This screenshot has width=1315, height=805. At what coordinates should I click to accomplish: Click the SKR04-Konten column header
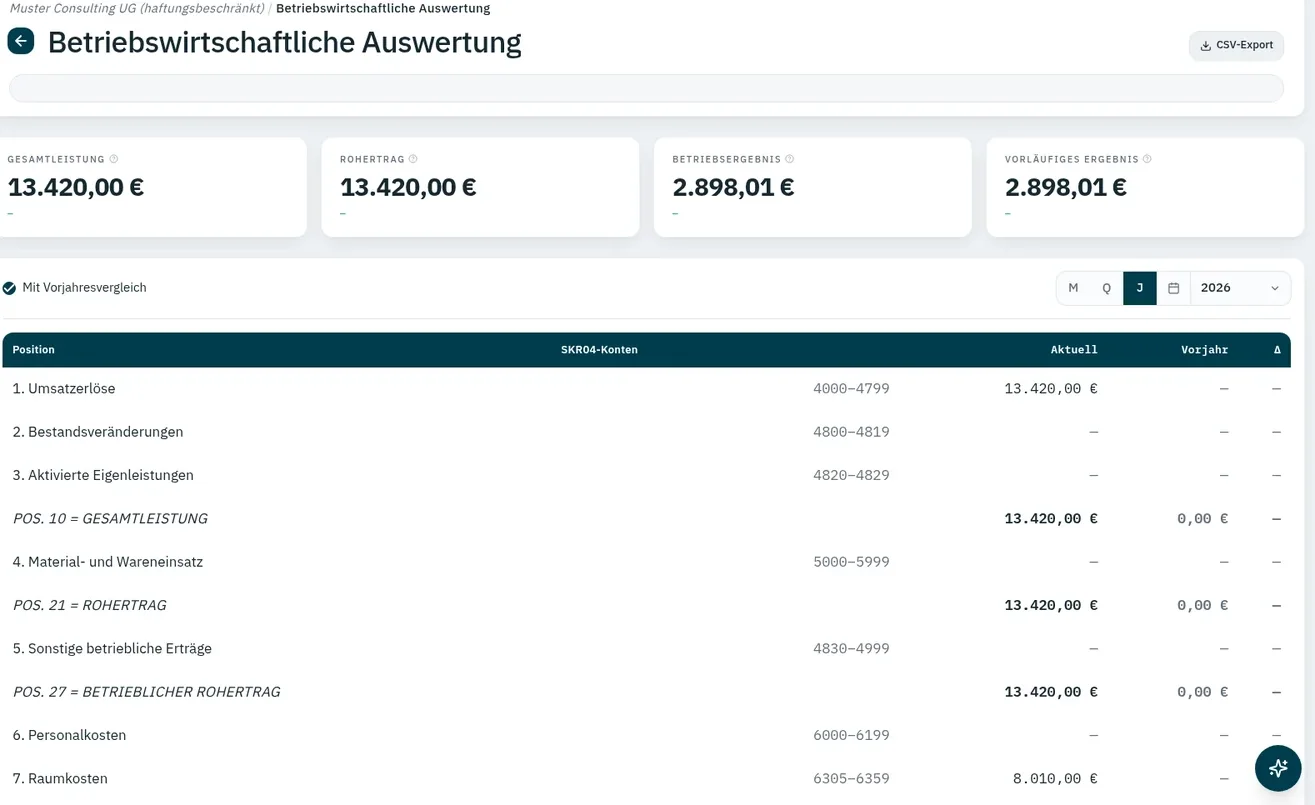(x=599, y=350)
